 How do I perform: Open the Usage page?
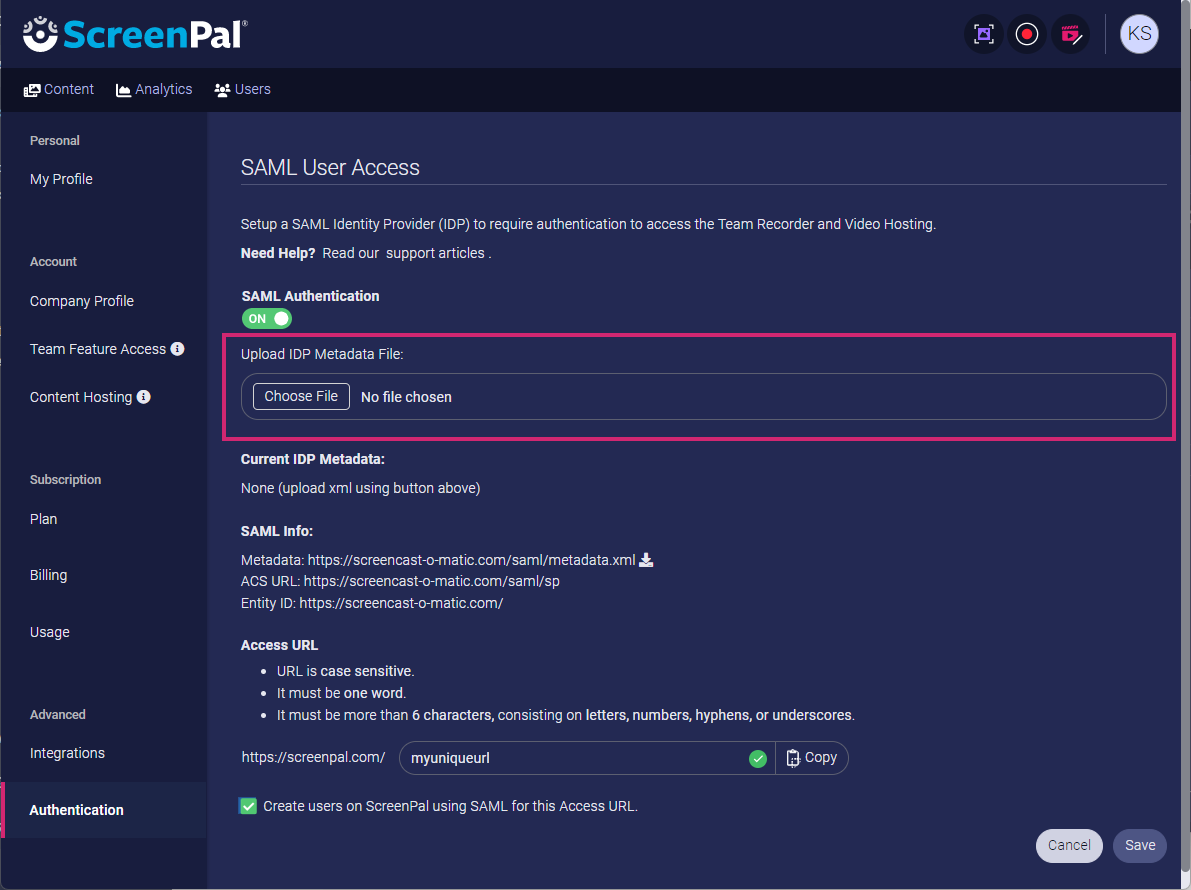(49, 632)
